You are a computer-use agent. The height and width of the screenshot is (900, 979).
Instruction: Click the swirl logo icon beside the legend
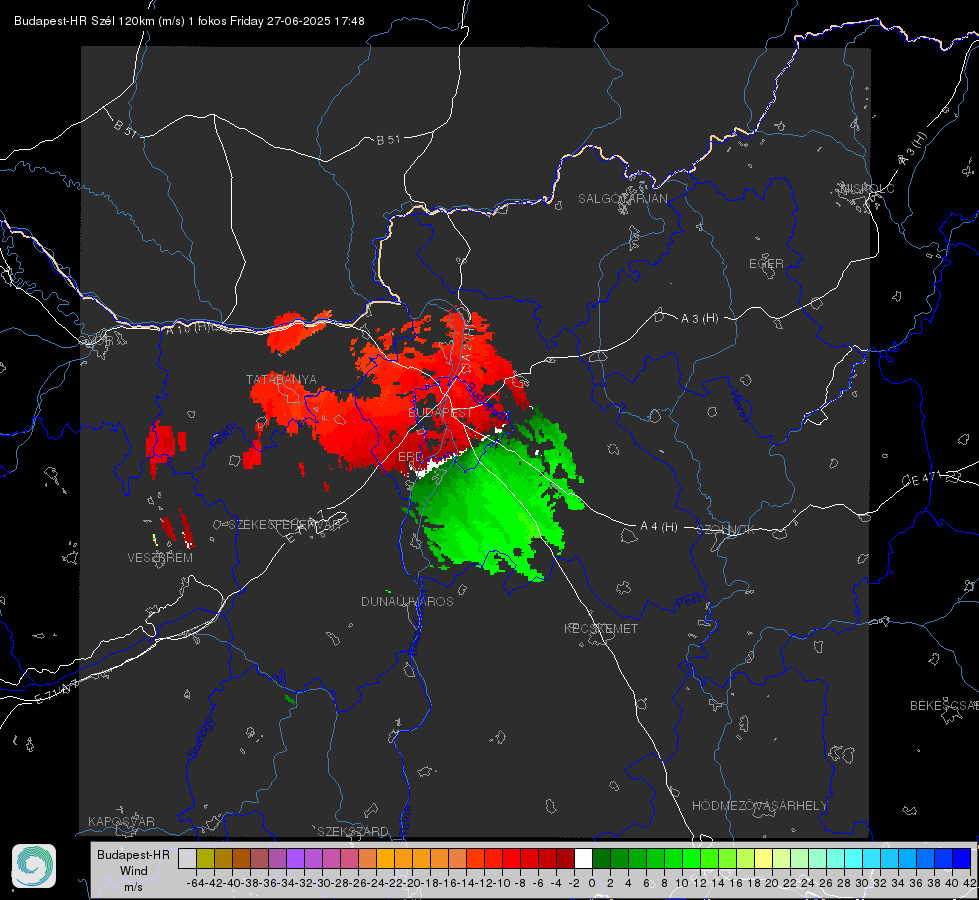pos(34,866)
